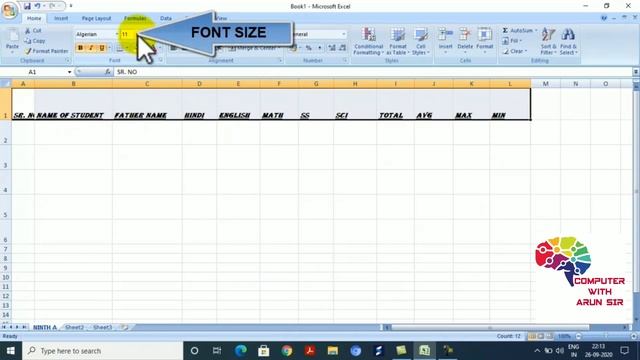Toggle Underline formatting
This screenshot has height=360, width=640.
pos(102,48)
